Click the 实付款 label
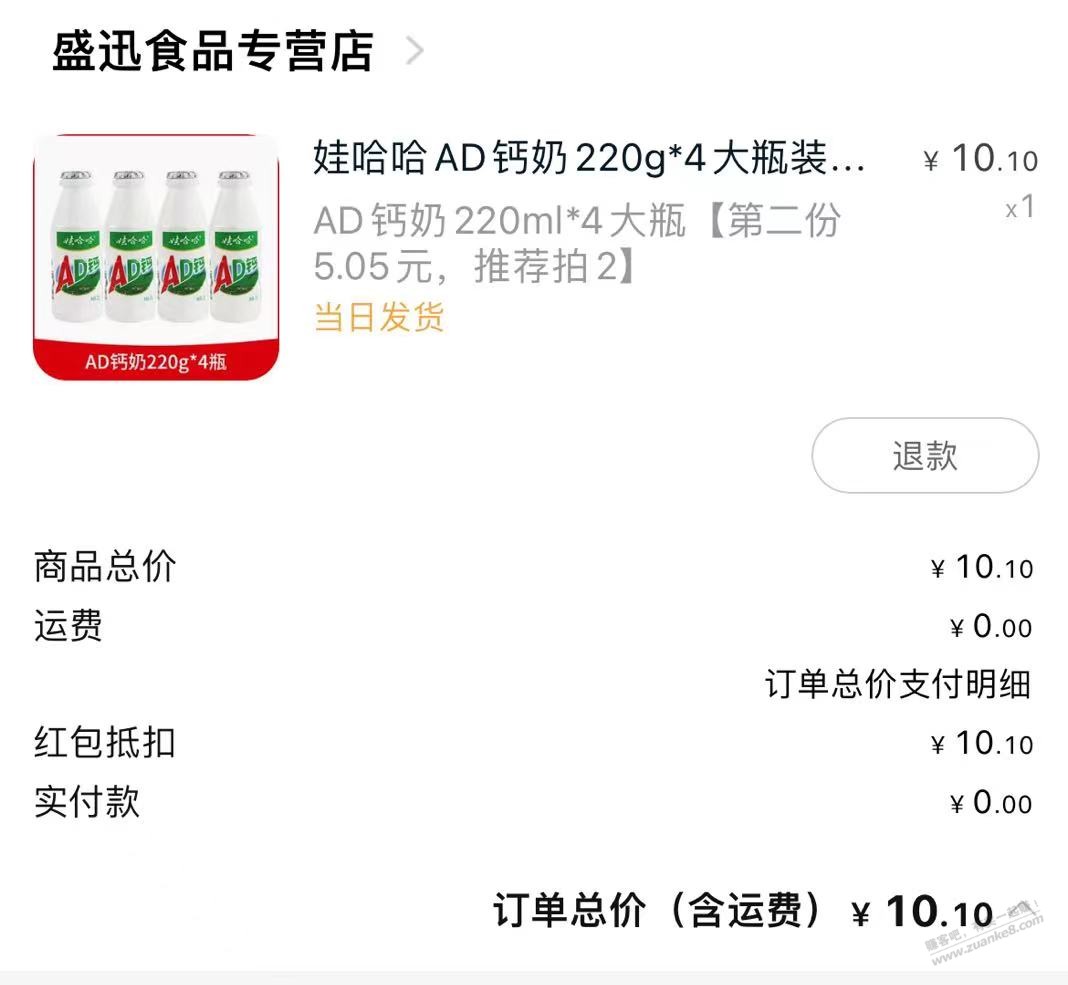 87,802
